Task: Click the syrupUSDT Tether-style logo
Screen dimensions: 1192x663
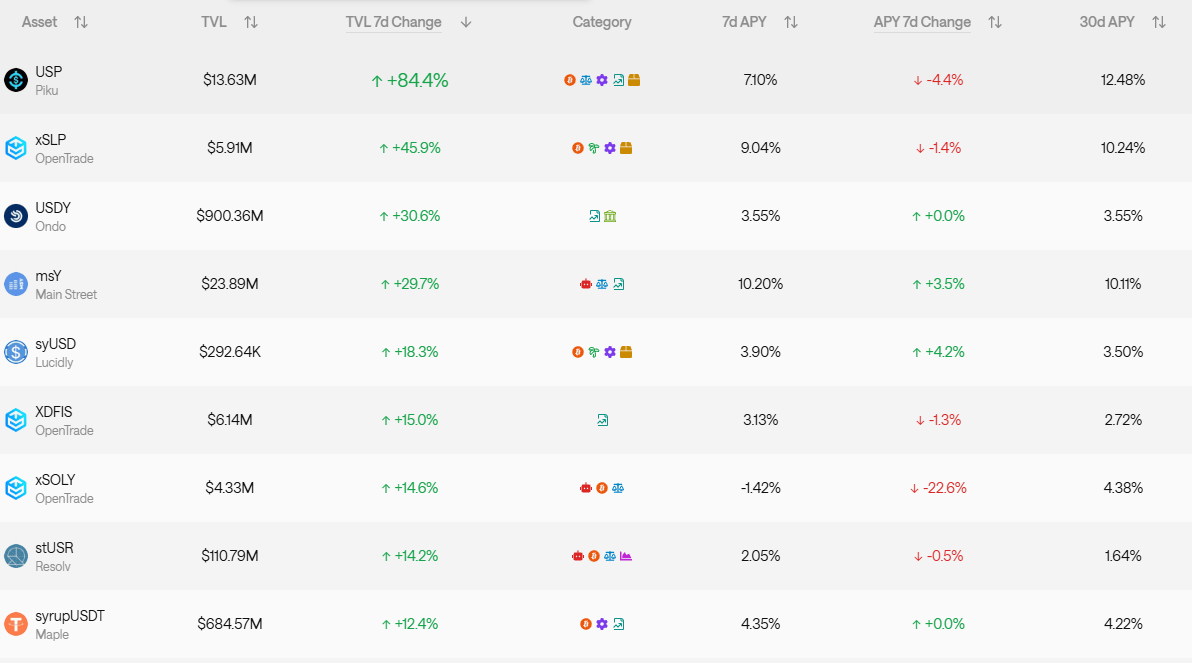Action: coord(16,624)
